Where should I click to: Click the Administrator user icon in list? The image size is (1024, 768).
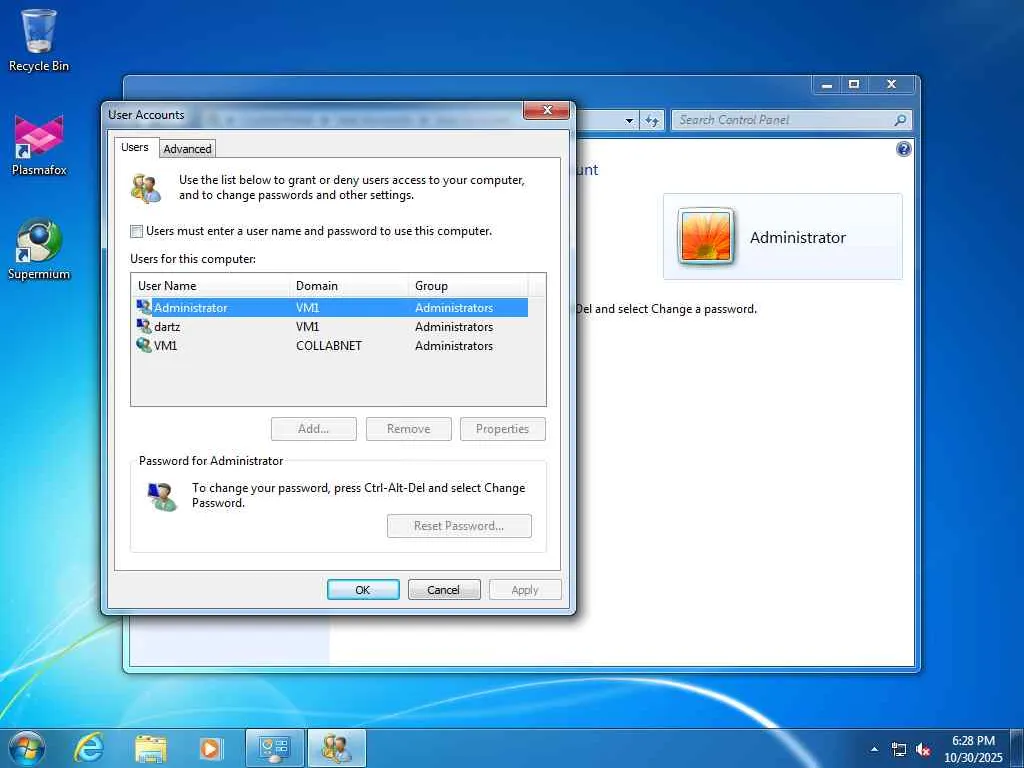(x=144, y=307)
